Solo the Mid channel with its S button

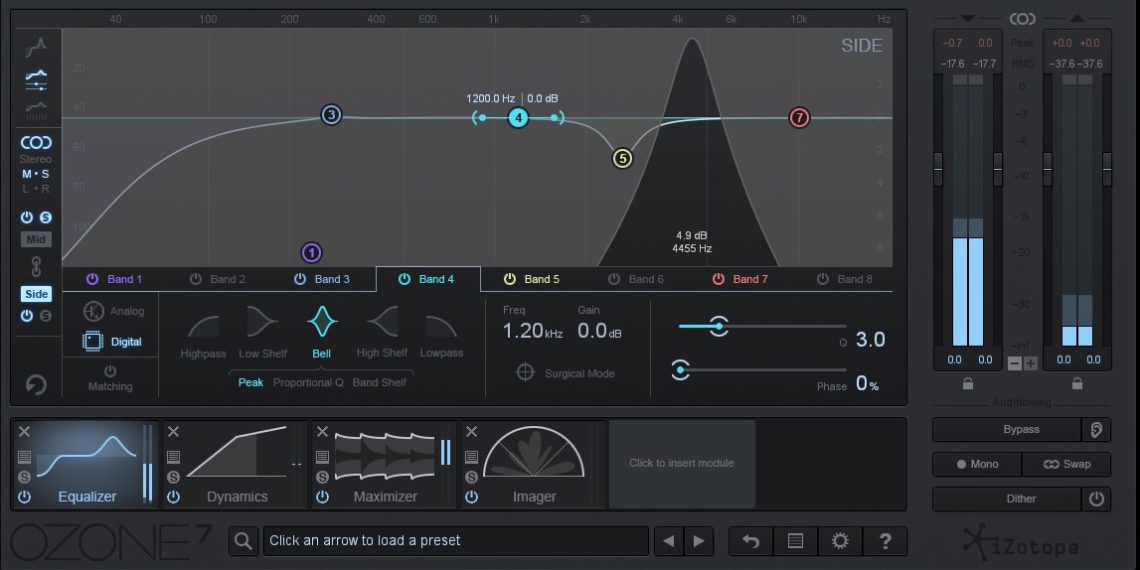(x=45, y=217)
